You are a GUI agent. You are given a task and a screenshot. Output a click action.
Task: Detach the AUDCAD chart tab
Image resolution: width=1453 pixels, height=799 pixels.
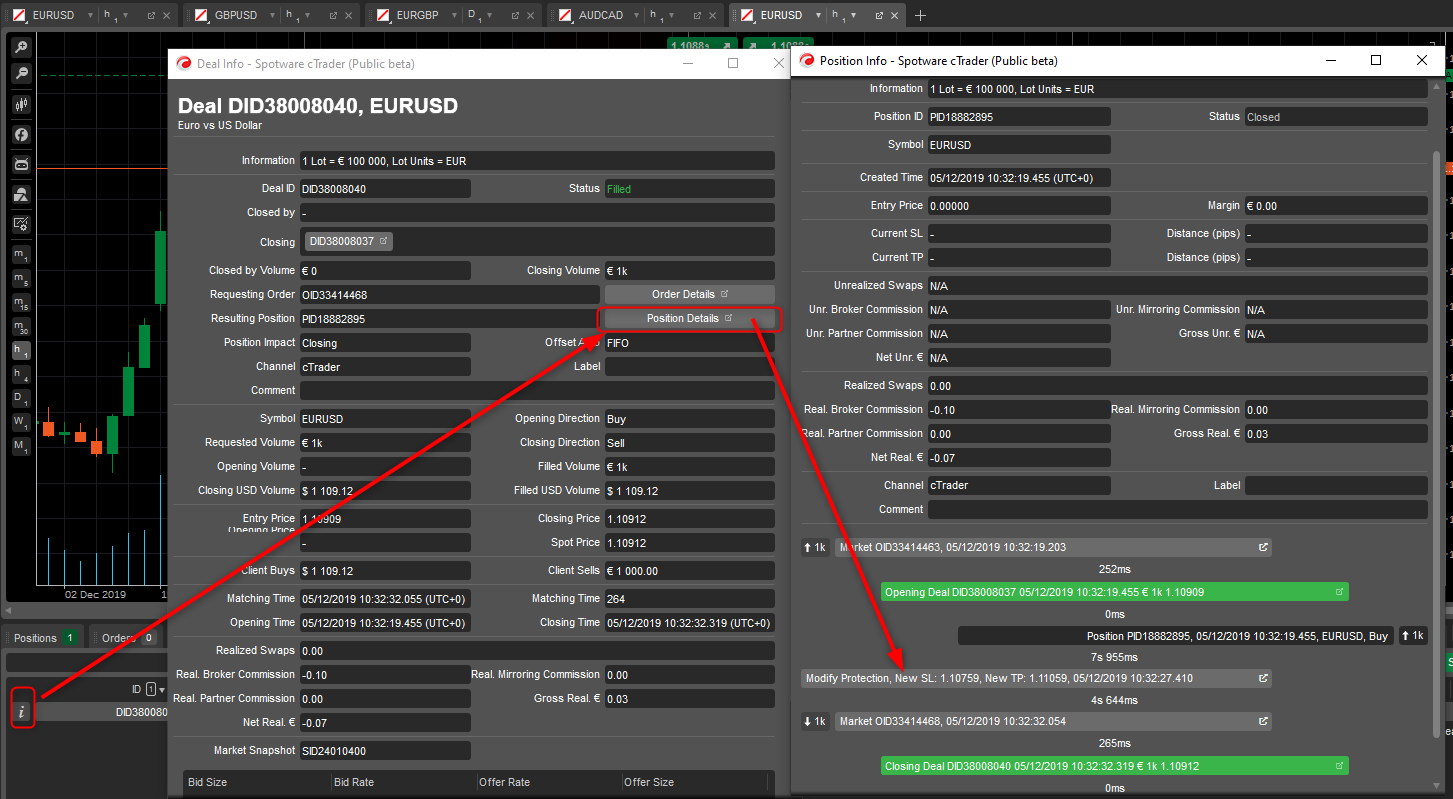coord(696,16)
